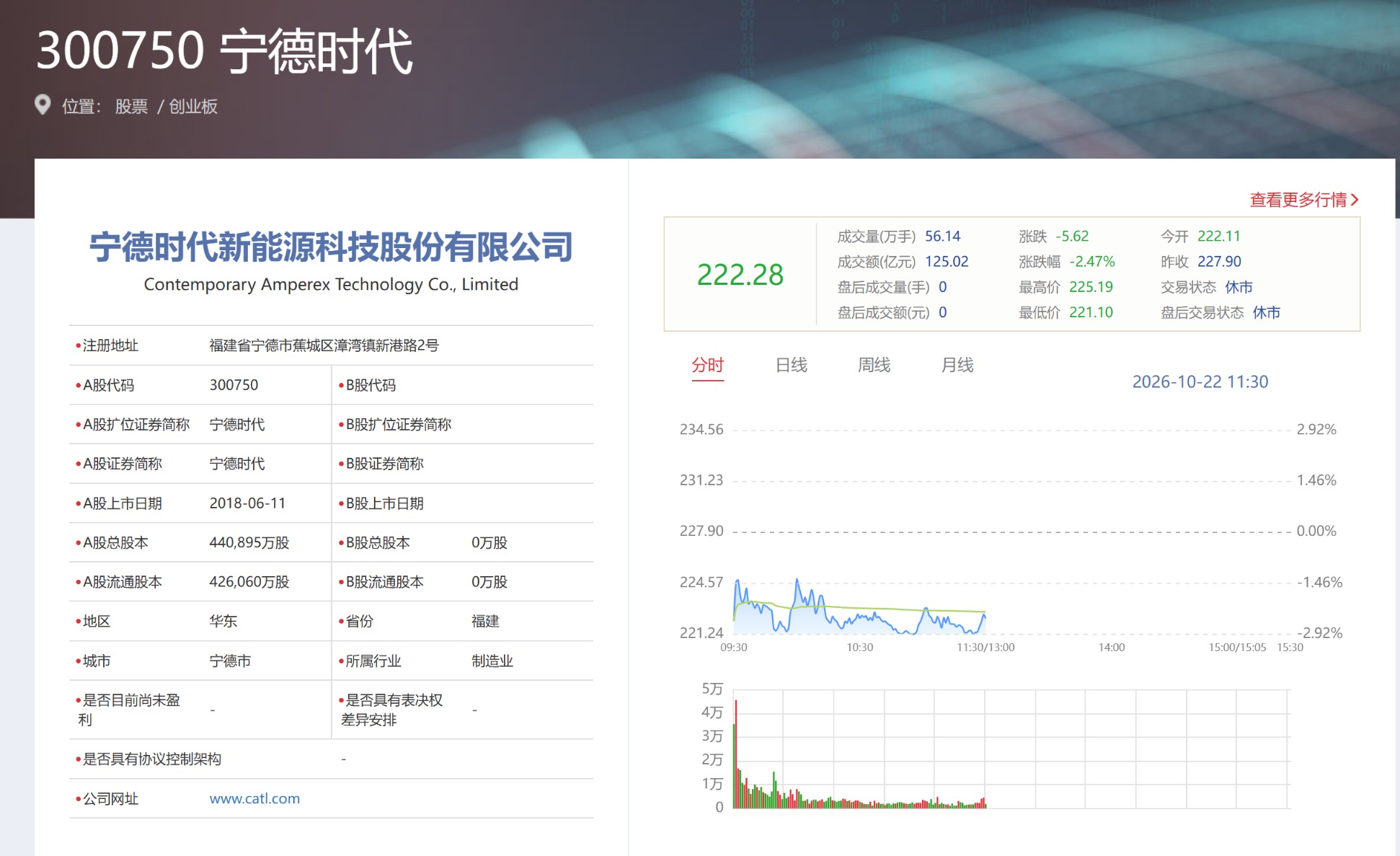Click the 盘后交易状态 value 休市
1400x856 pixels.
[x=1266, y=312]
